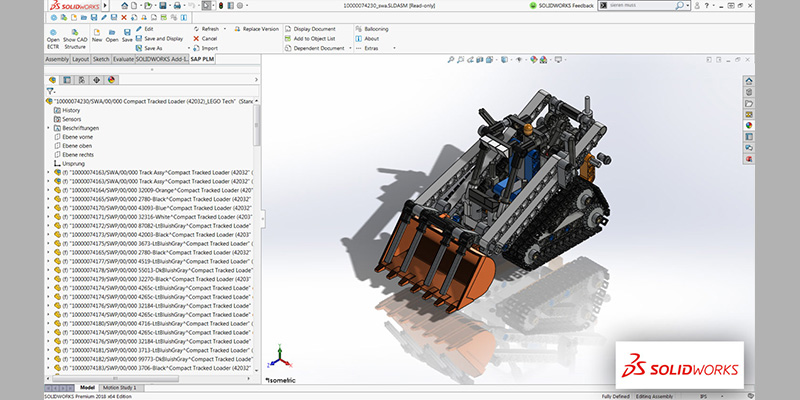Click the Zoom to Area icon
800x400 pixels.
point(461,60)
